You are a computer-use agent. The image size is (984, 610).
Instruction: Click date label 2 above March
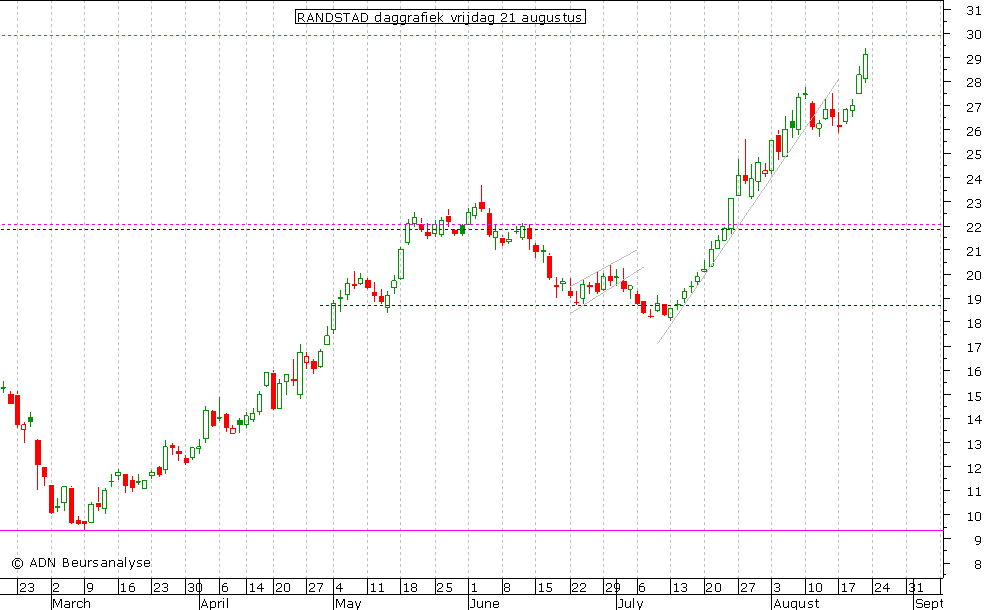[x=56, y=587]
